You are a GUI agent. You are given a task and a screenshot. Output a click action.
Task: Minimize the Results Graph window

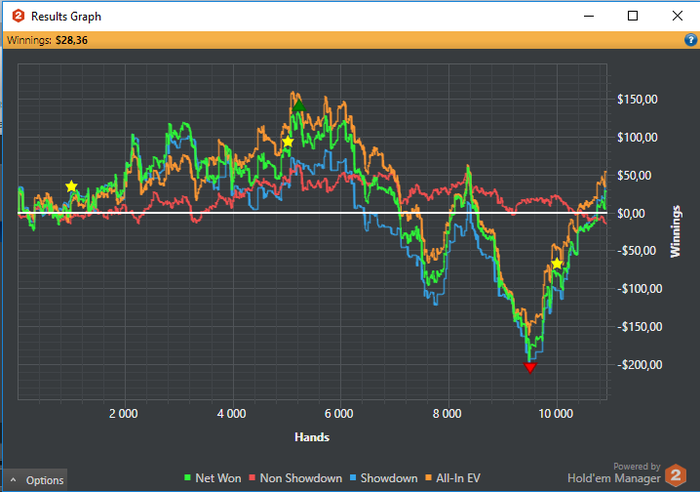click(x=589, y=16)
